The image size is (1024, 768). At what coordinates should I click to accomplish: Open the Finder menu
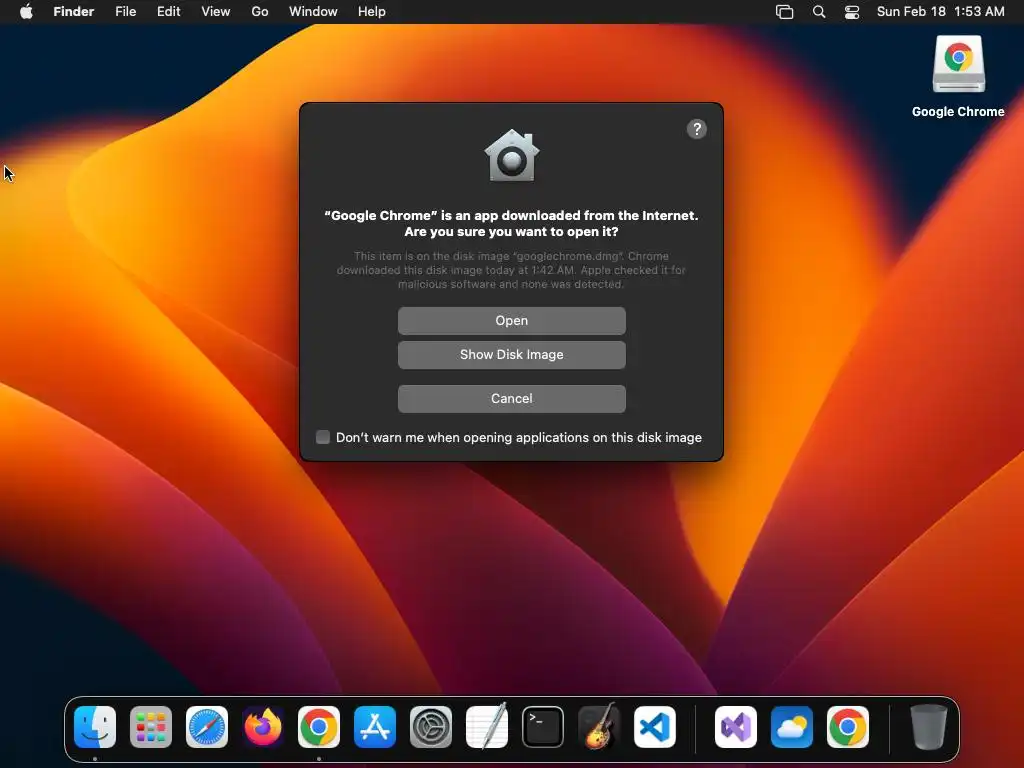pos(74,12)
